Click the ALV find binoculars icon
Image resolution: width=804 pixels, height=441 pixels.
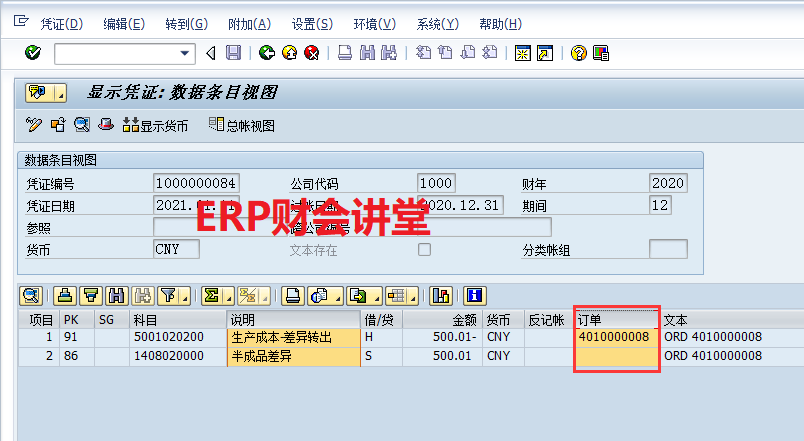(116, 295)
